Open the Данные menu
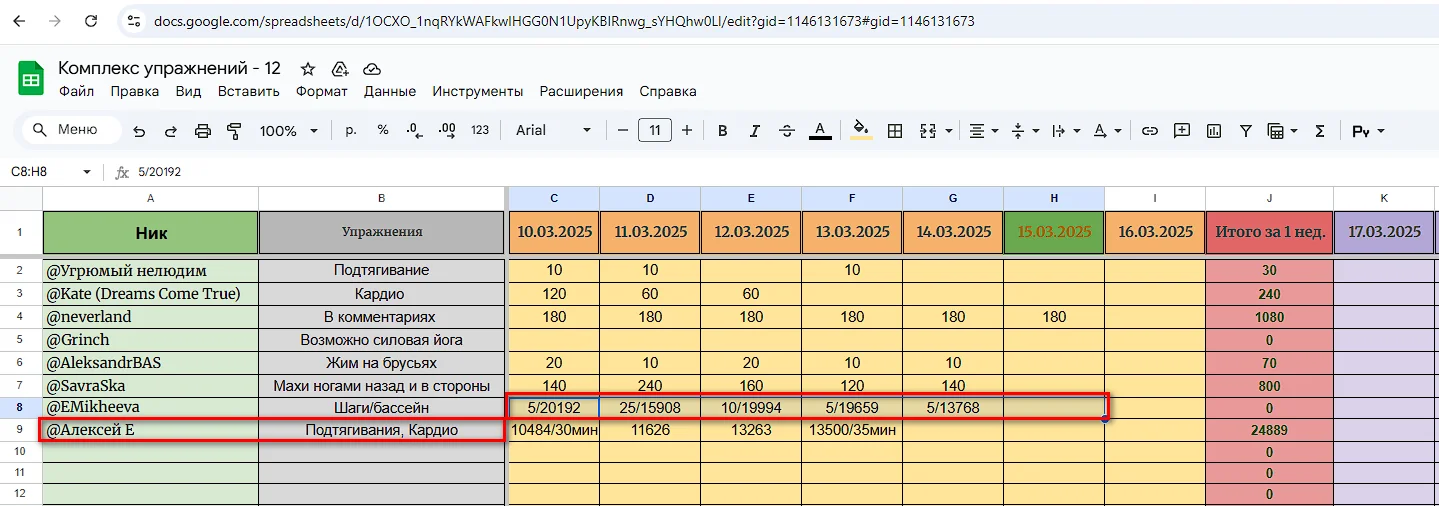1439x506 pixels. (390, 91)
